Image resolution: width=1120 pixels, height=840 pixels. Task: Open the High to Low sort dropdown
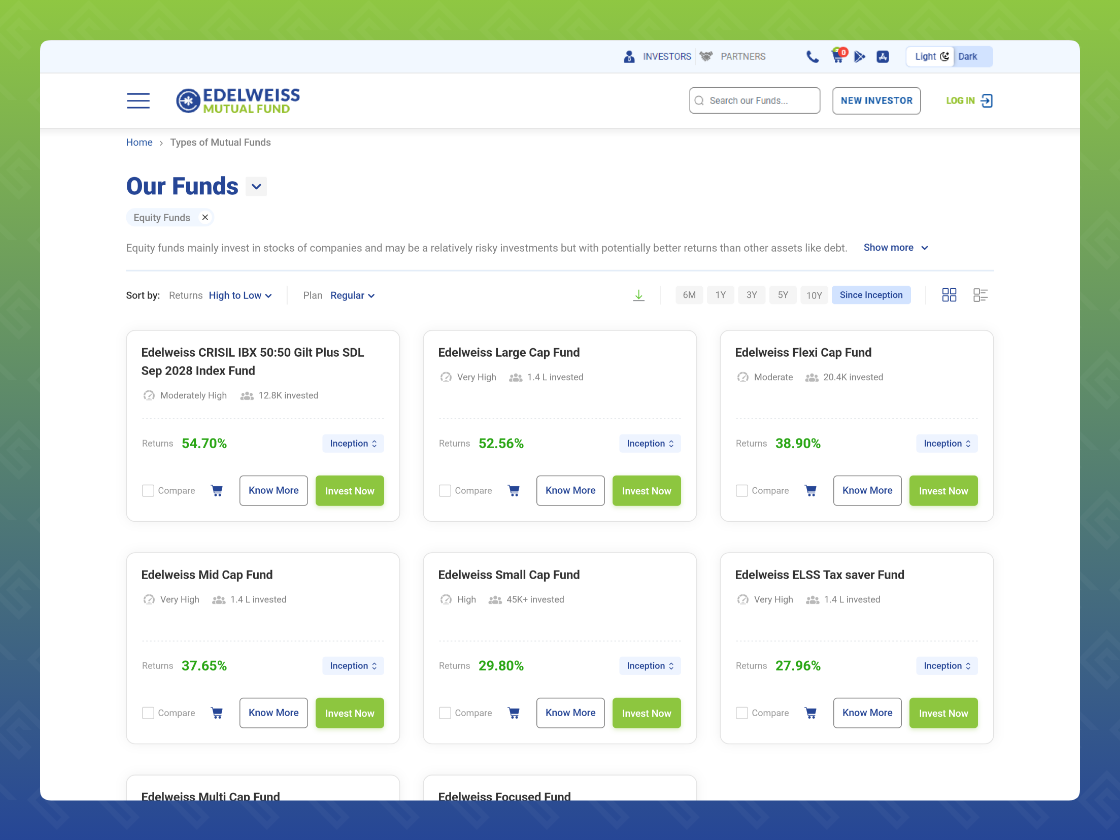tap(240, 296)
